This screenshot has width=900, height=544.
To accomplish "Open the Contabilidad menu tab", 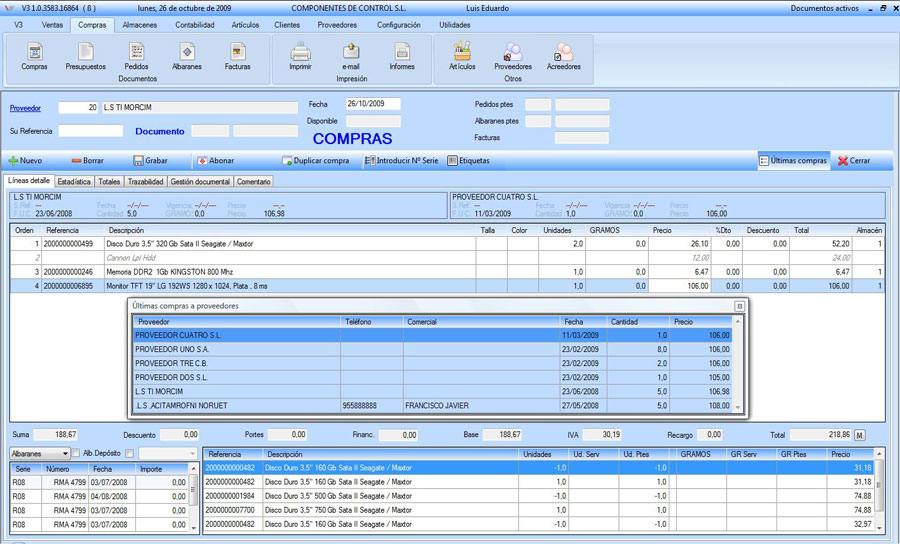I will [x=195, y=25].
